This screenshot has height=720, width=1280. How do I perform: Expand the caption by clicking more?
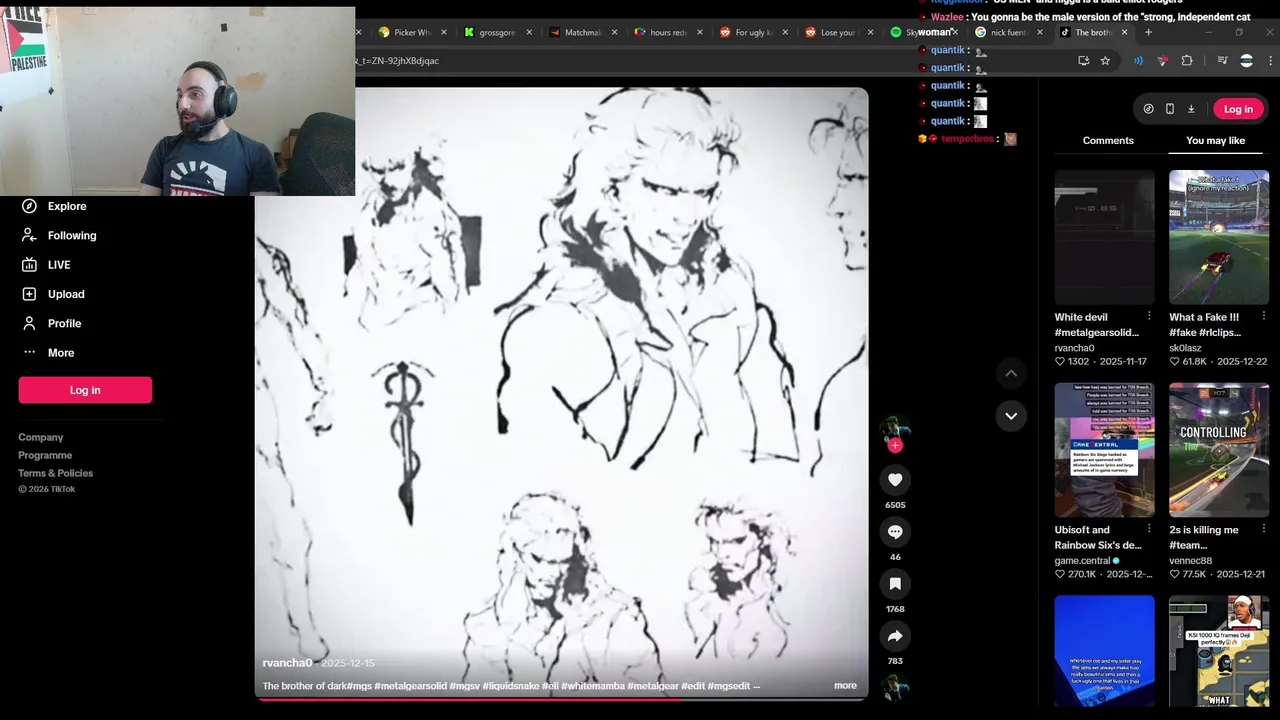tap(845, 686)
